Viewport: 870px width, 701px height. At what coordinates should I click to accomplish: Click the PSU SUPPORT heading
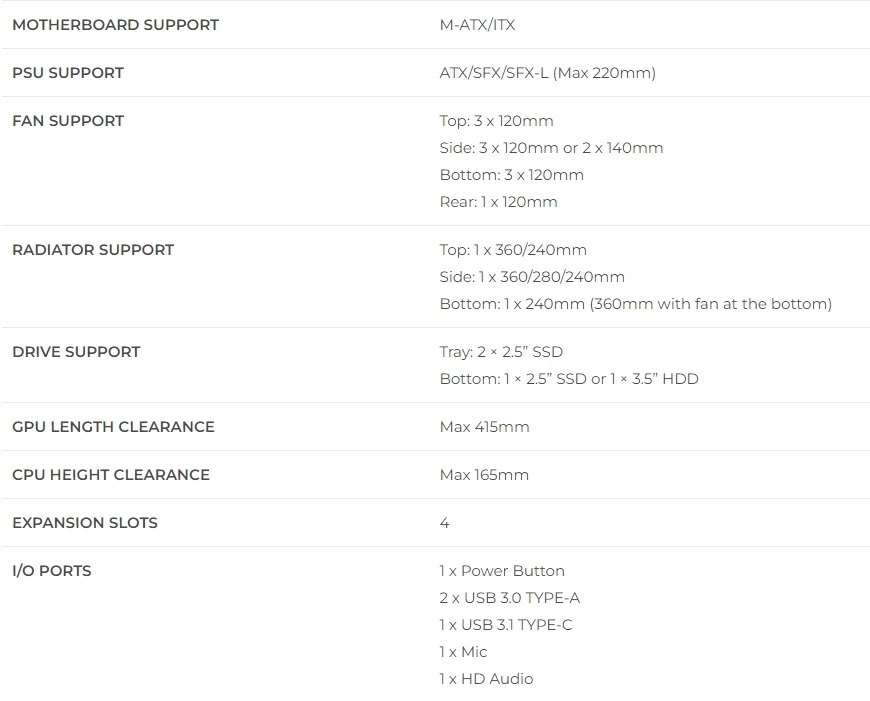click(68, 73)
